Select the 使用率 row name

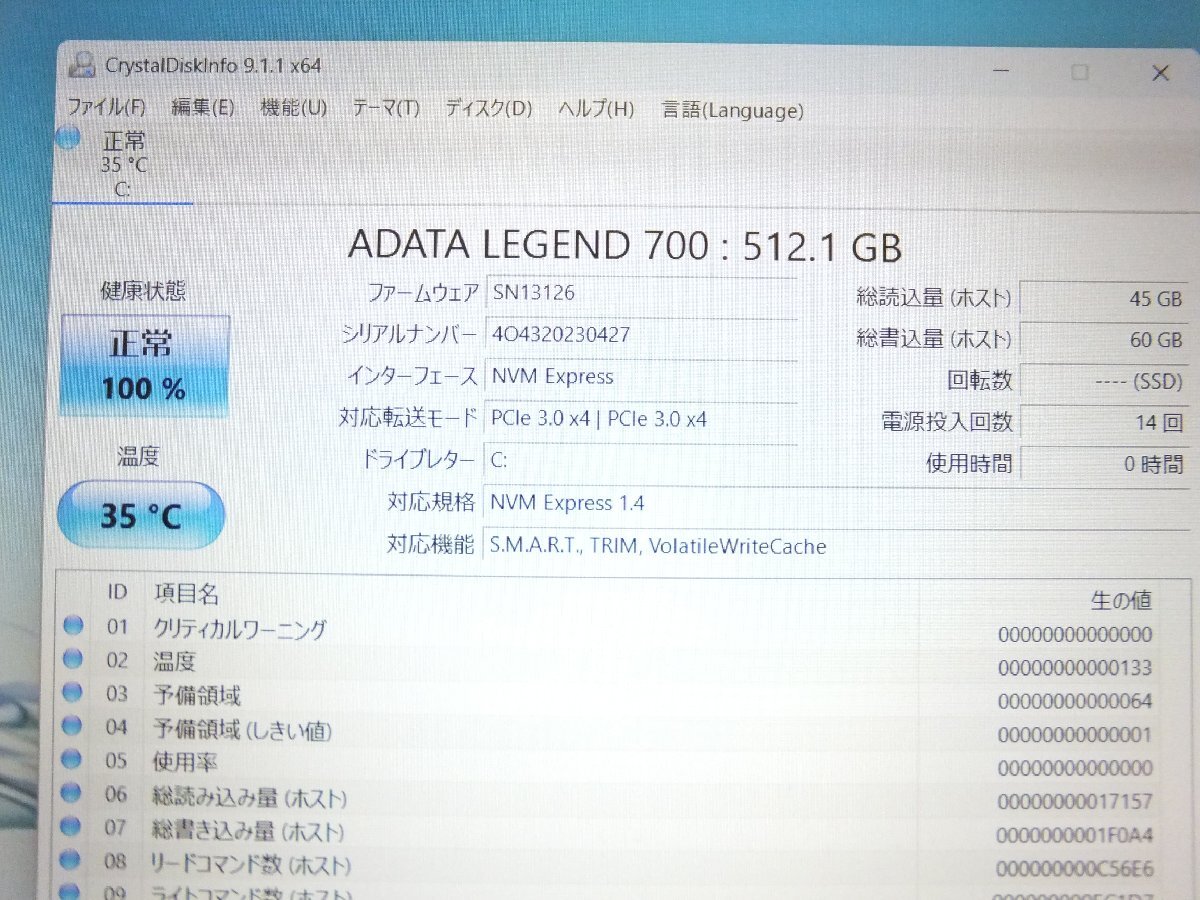click(x=184, y=763)
